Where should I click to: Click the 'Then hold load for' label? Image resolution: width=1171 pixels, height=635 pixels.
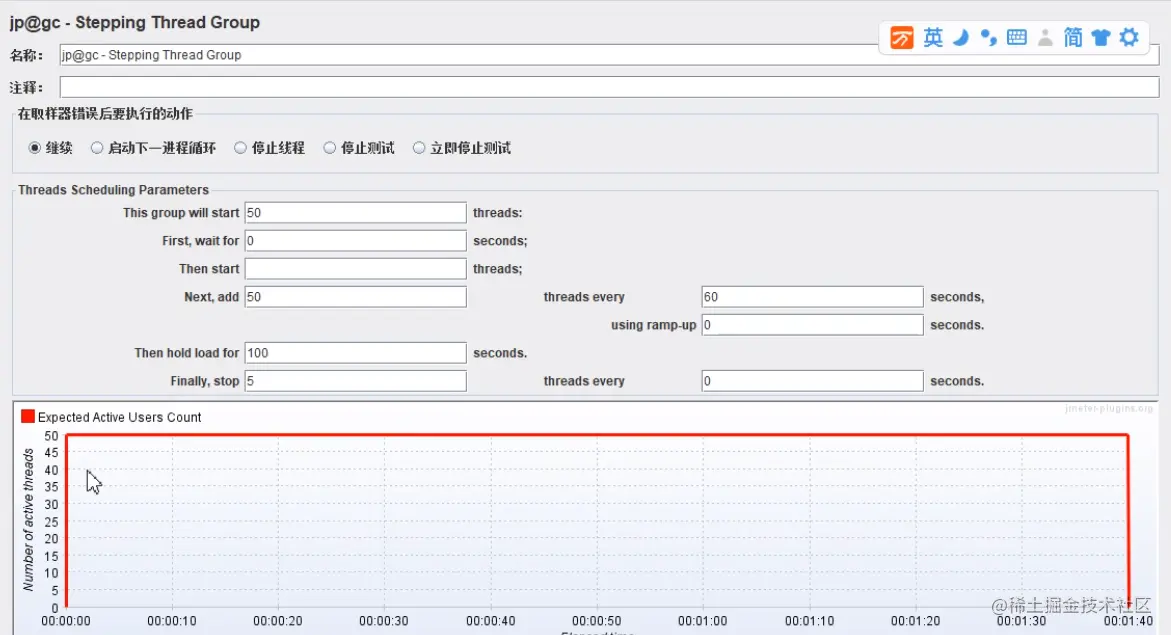coord(187,353)
